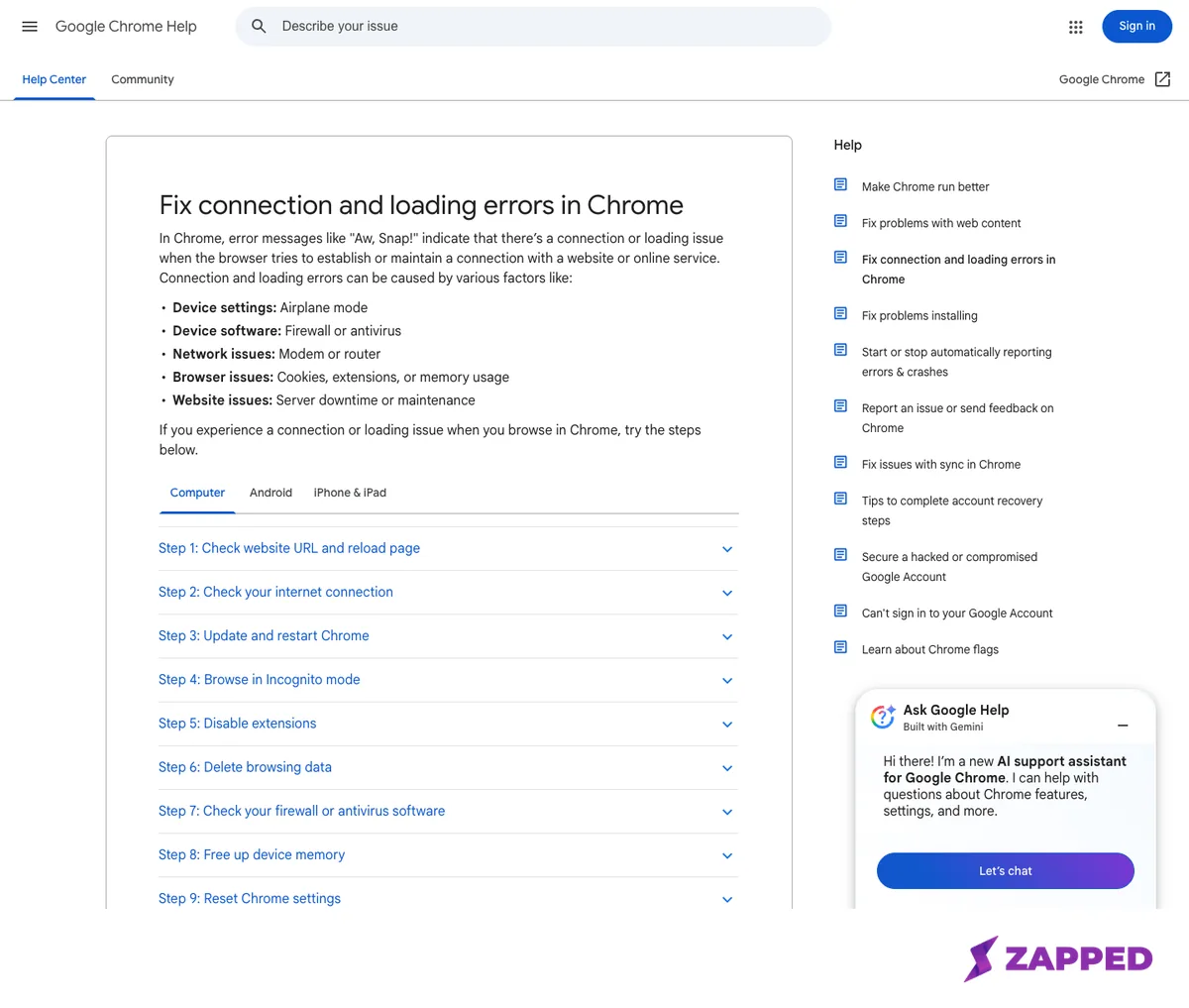Image resolution: width=1189 pixels, height=1008 pixels.
Task: Click the Ask Google Help widget title
Action: click(x=956, y=710)
